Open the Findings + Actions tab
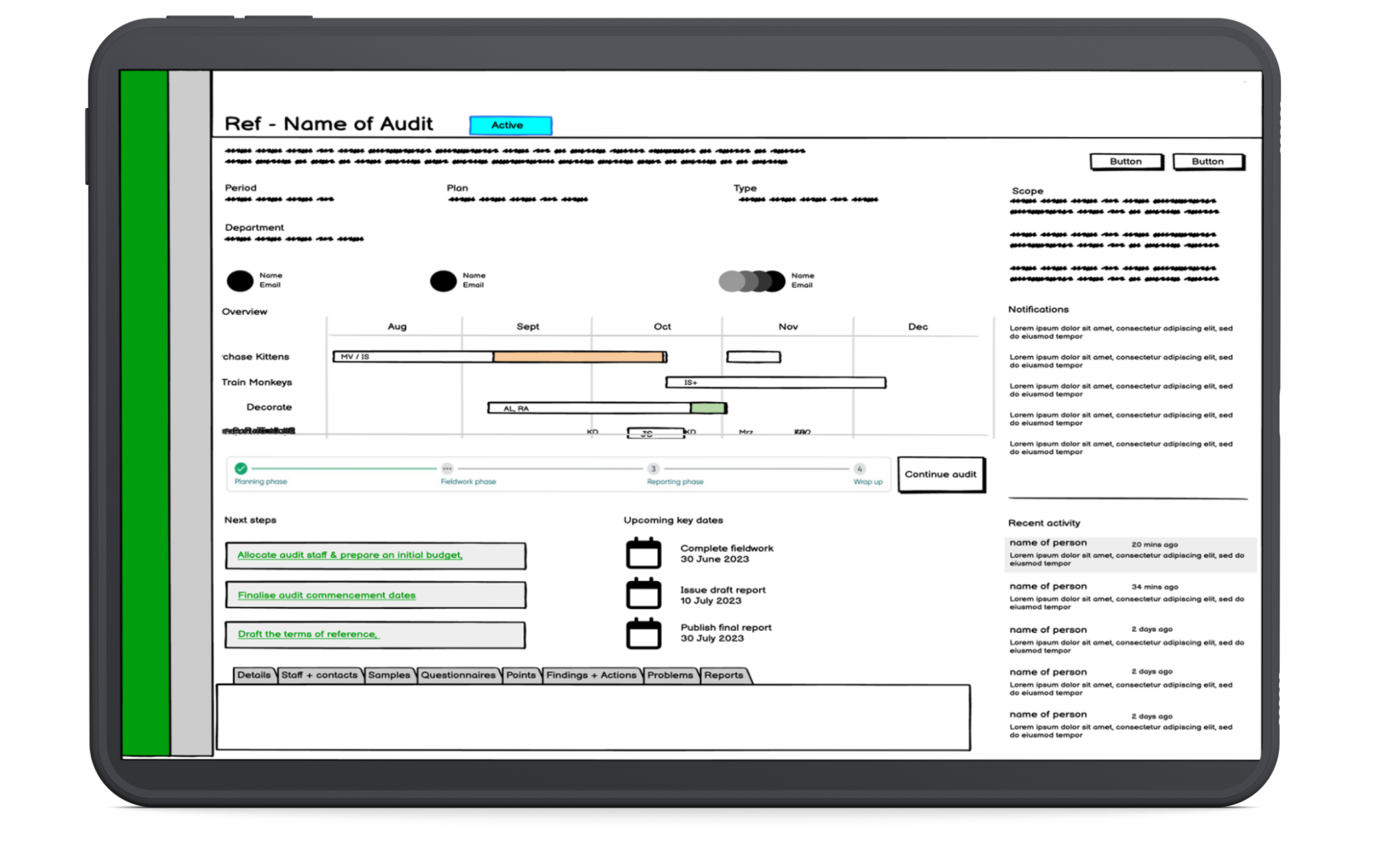This screenshot has width=1400, height=847. point(591,675)
